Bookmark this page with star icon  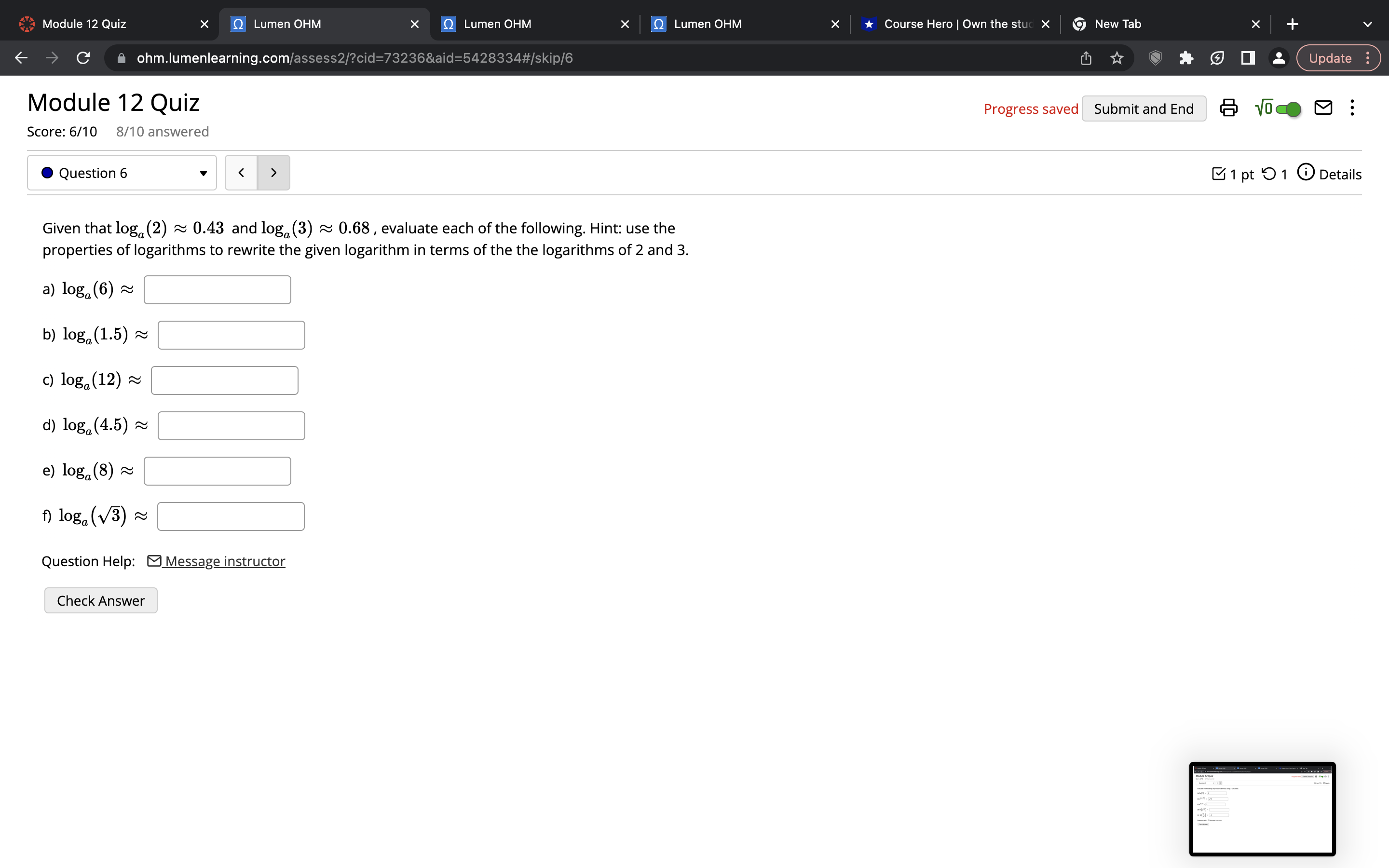tap(1117, 58)
